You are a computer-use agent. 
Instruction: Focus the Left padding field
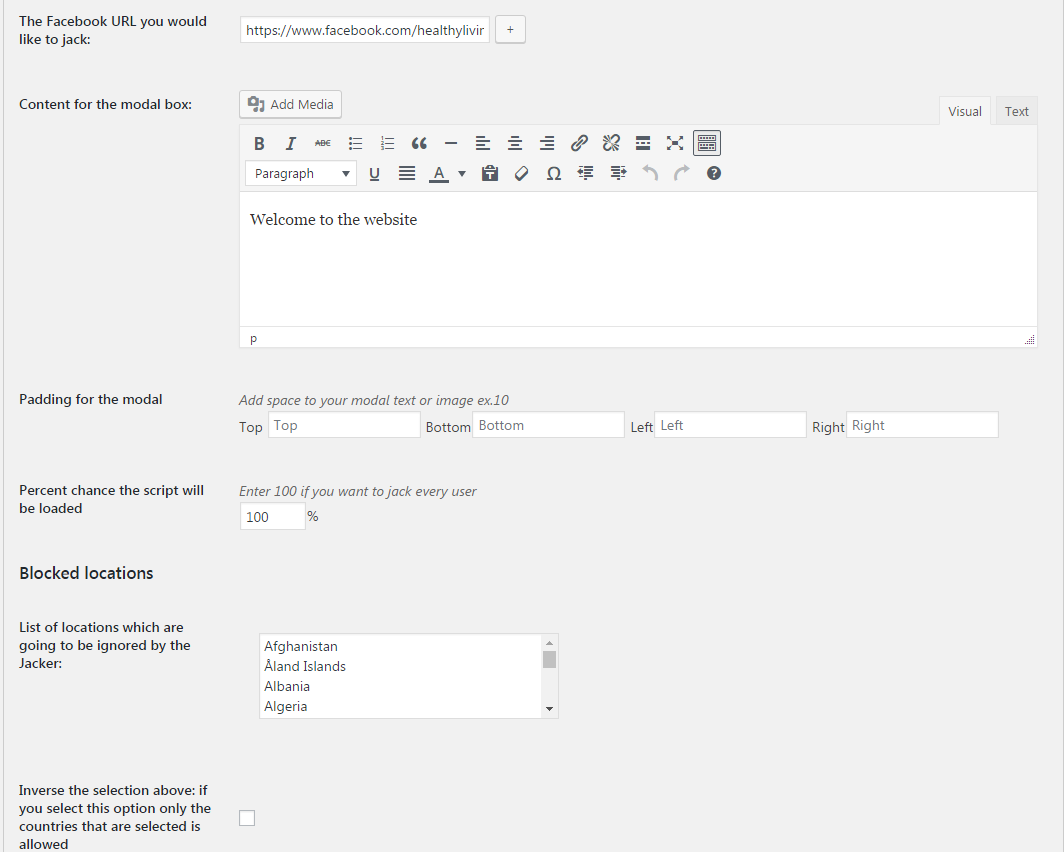[x=730, y=425]
